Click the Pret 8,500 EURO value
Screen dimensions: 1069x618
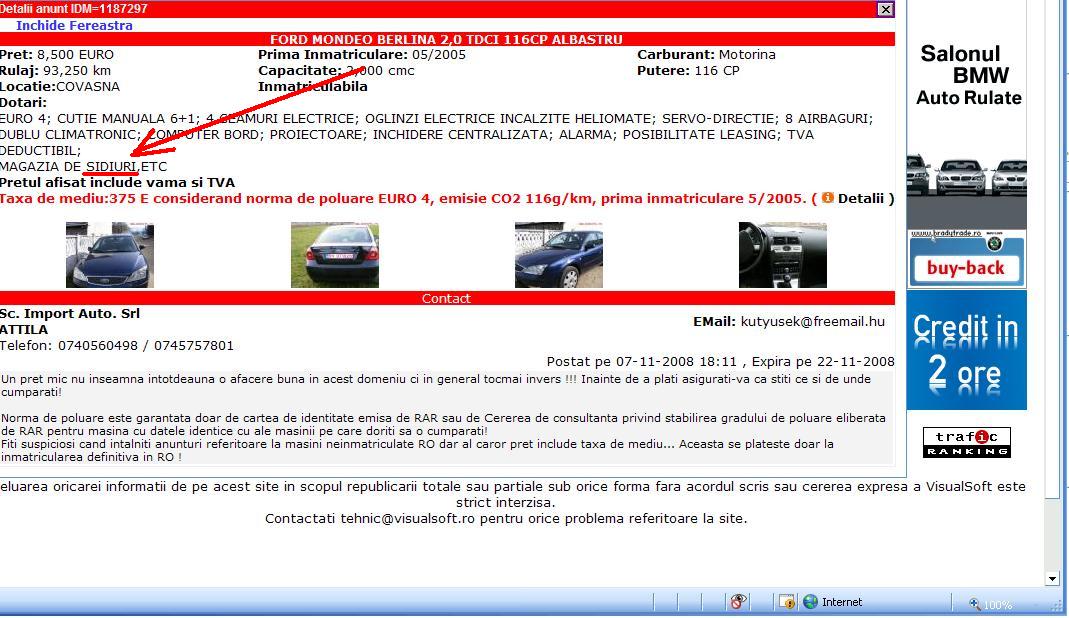[75, 55]
